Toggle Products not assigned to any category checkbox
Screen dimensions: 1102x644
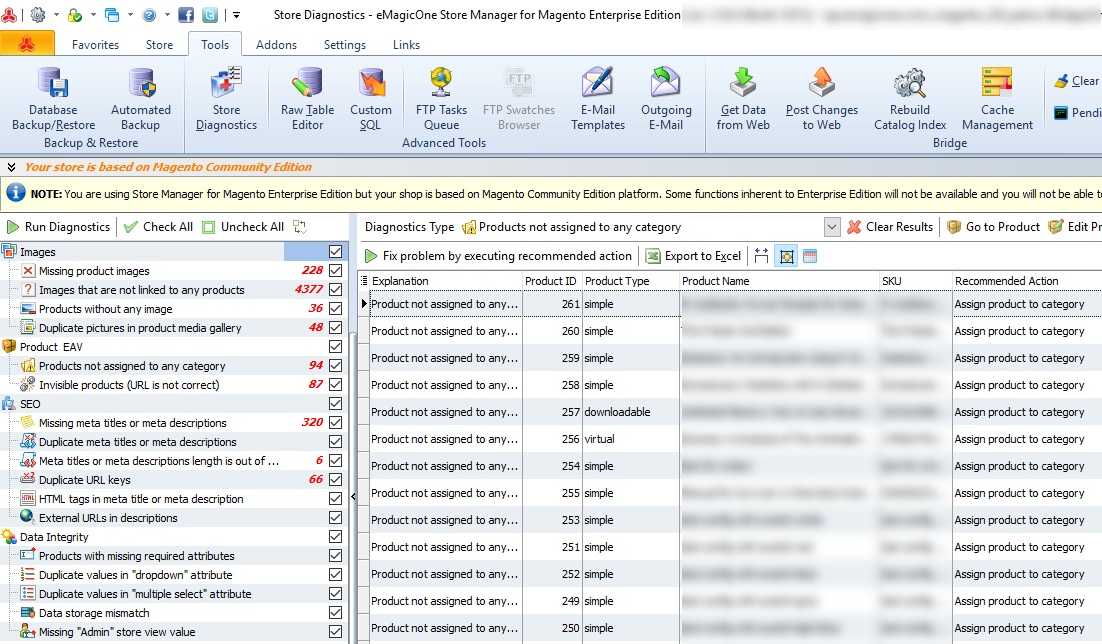pyautogui.click(x=335, y=366)
